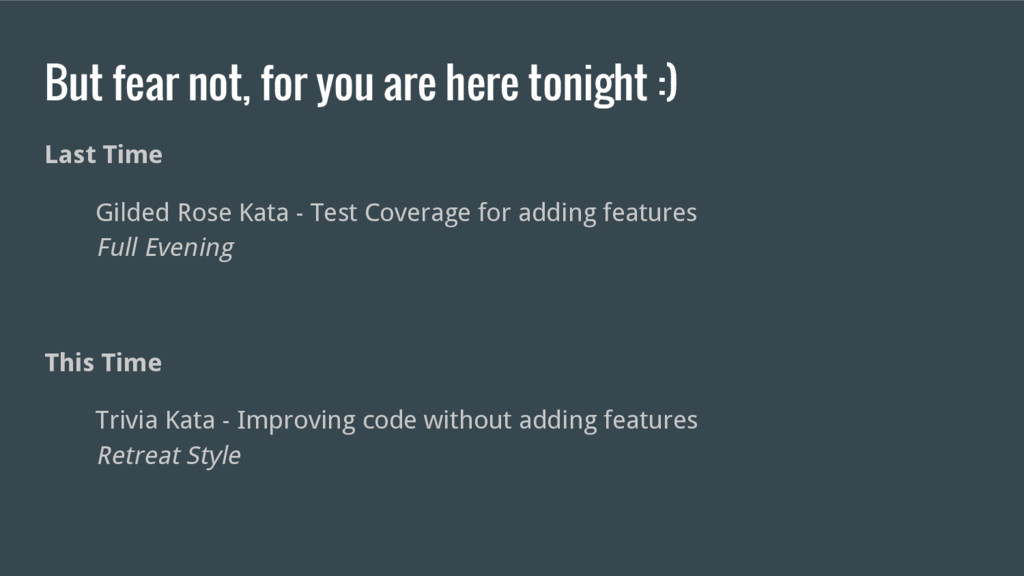1024x576 pixels.
Task: Click the word 'Style' under This Time
Action: coord(214,456)
